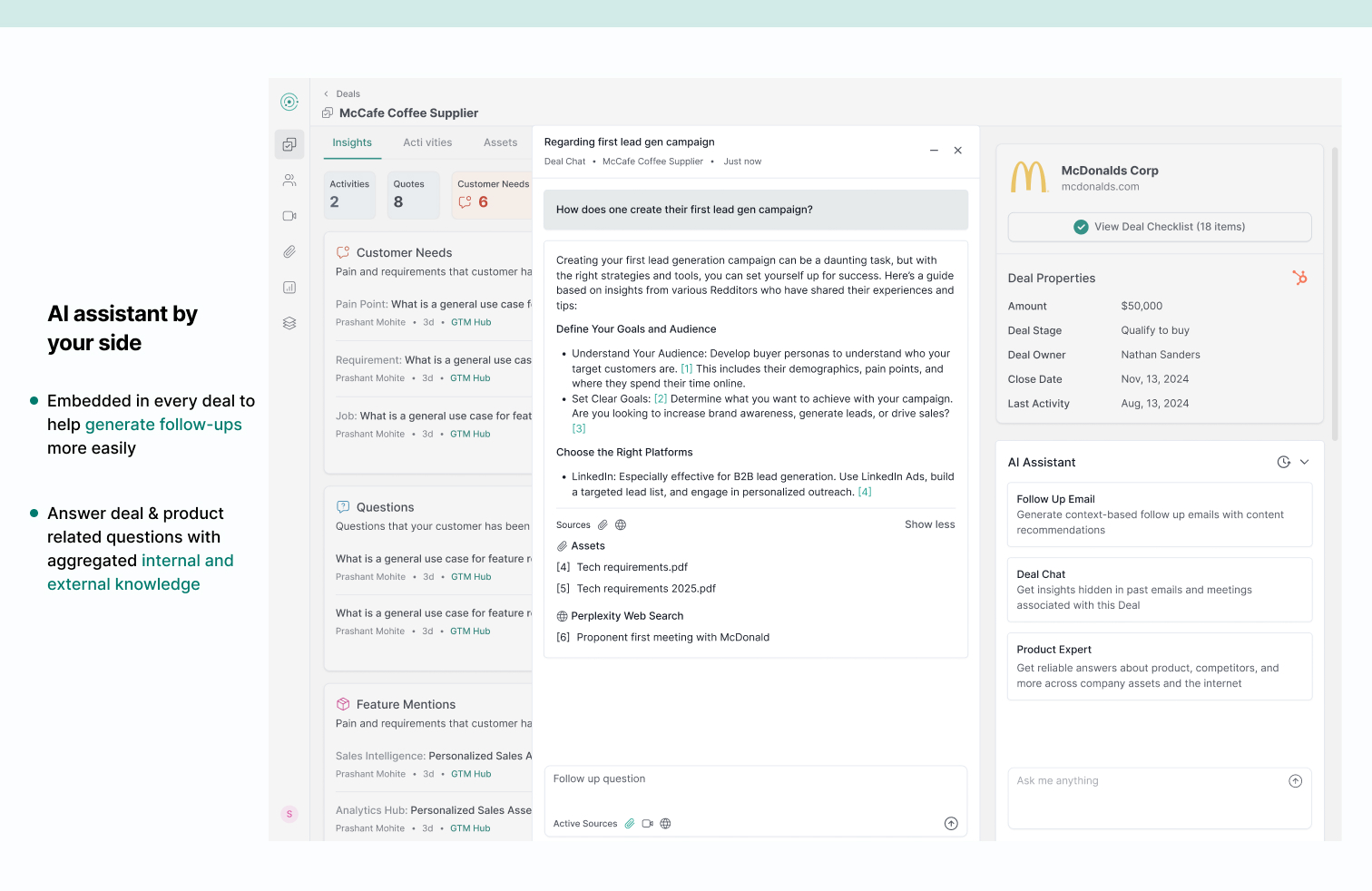Screen dimensions: 1372x891
Task: Click the Customer Needs section icon
Action: (343, 252)
